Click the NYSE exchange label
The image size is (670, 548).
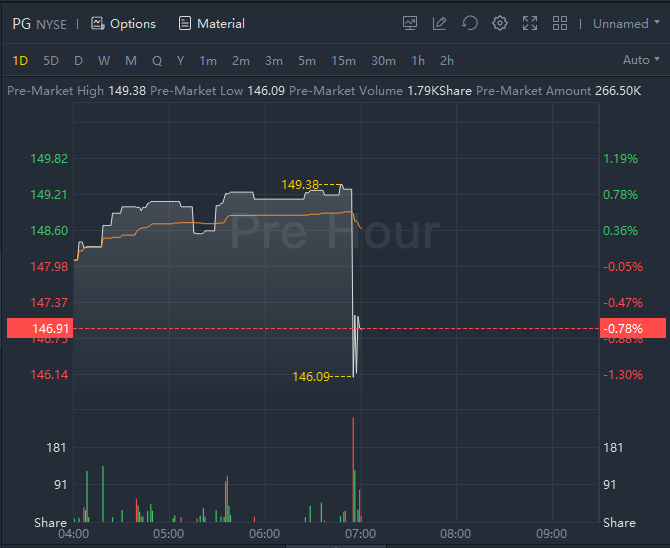pyautogui.click(x=52, y=24)
